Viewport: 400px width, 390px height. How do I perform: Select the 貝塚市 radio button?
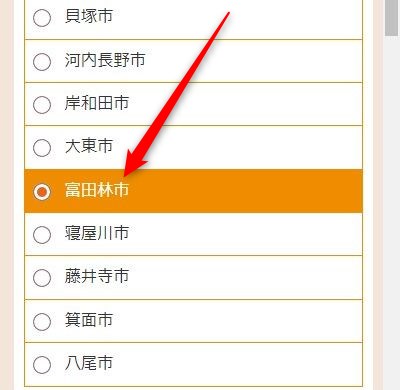click(x=42, y=18)
